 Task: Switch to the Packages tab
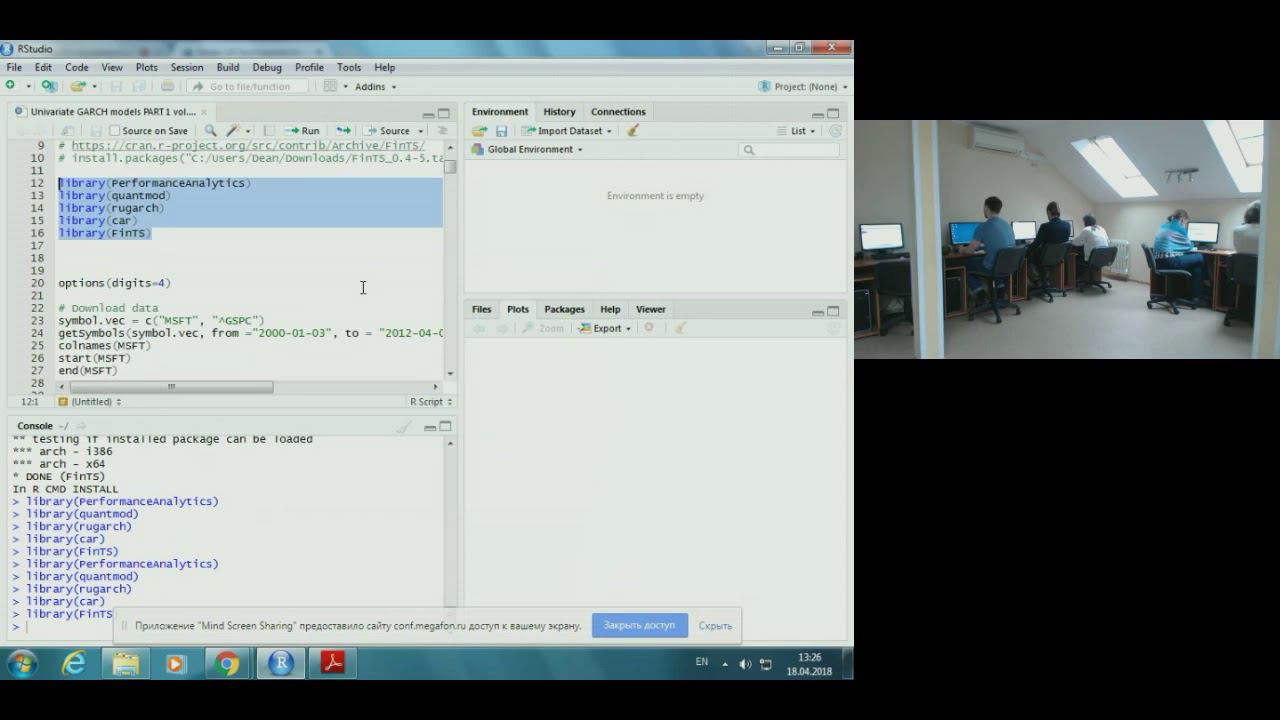point(564,309)
